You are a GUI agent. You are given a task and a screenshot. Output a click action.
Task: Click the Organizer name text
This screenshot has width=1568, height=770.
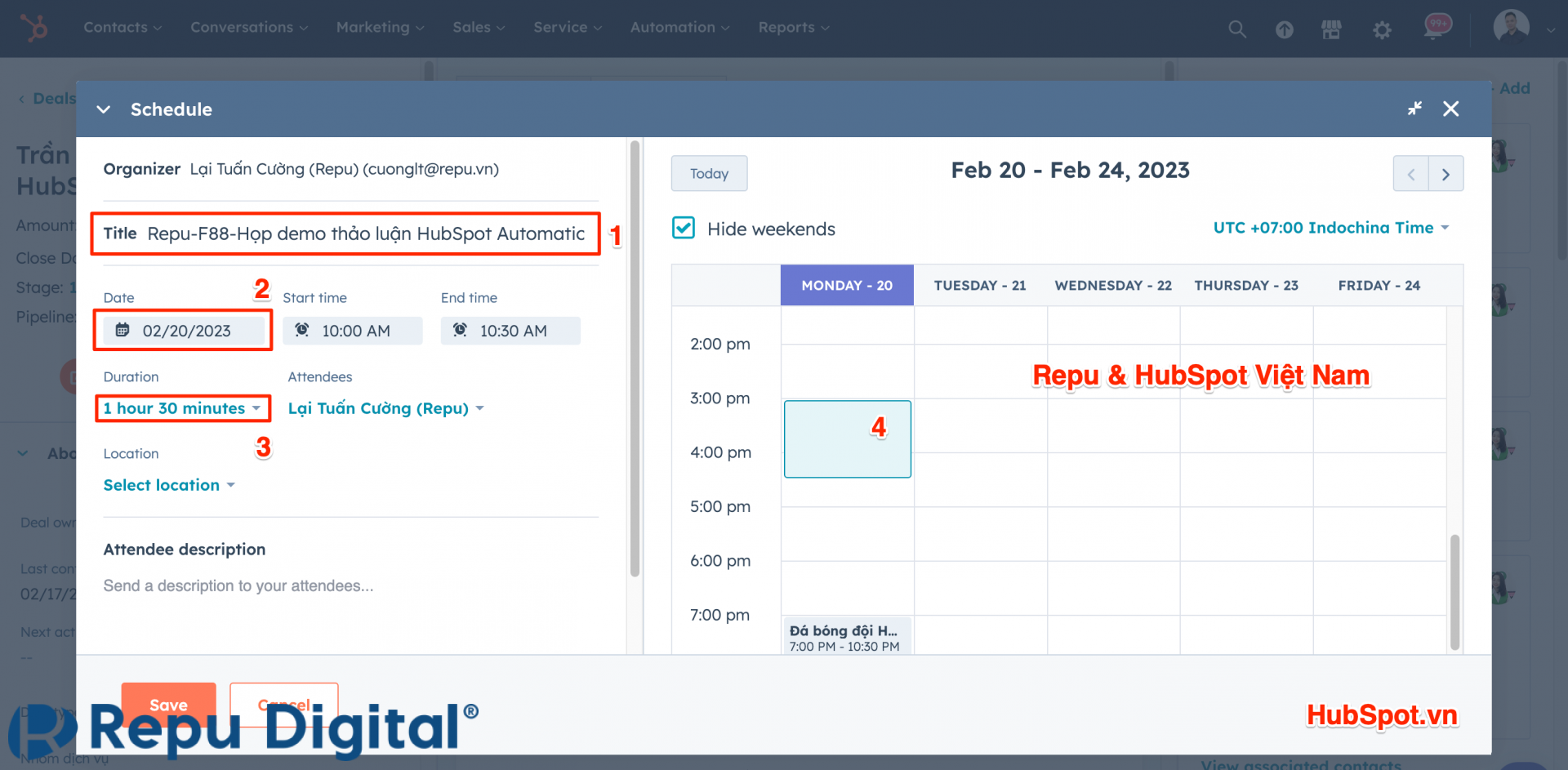pos(345,169)
